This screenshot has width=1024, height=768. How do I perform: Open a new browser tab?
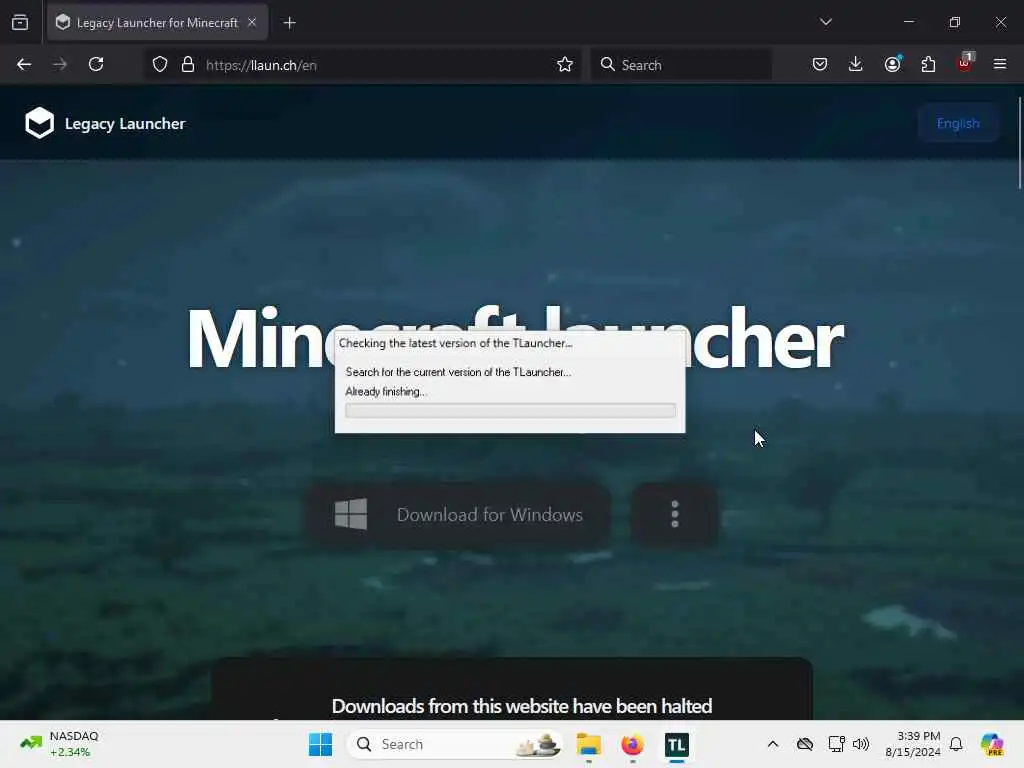(289, 23)
